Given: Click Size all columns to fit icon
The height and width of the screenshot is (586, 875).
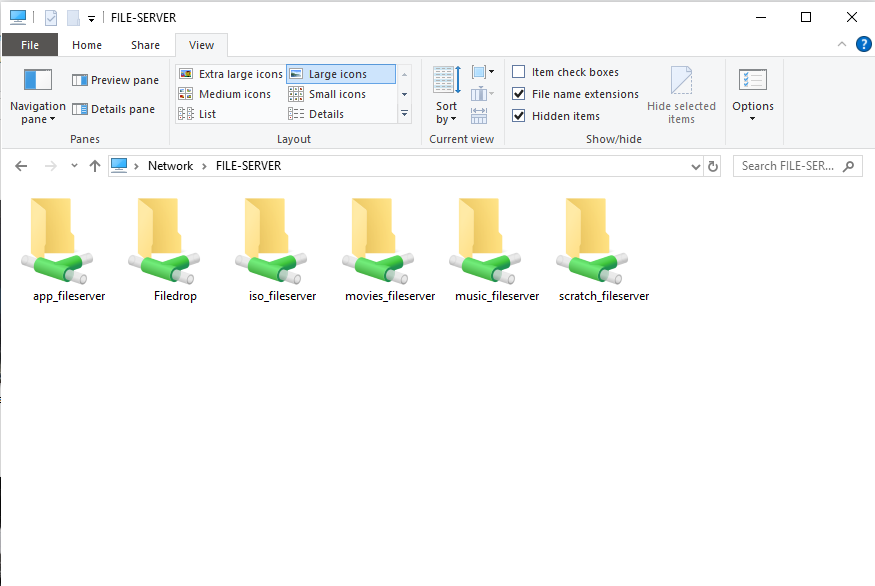Looking at the screenshot, I should (x=479, y=116).
